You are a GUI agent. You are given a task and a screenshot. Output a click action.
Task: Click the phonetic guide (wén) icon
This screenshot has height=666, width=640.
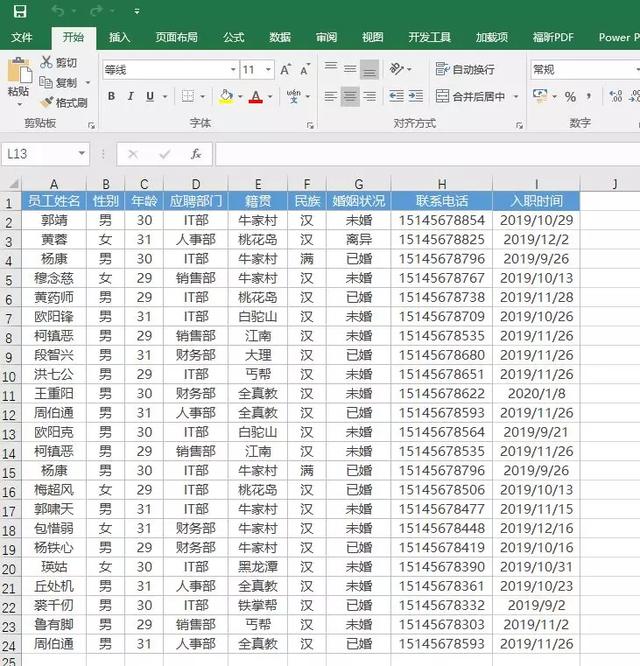point(293,97)
